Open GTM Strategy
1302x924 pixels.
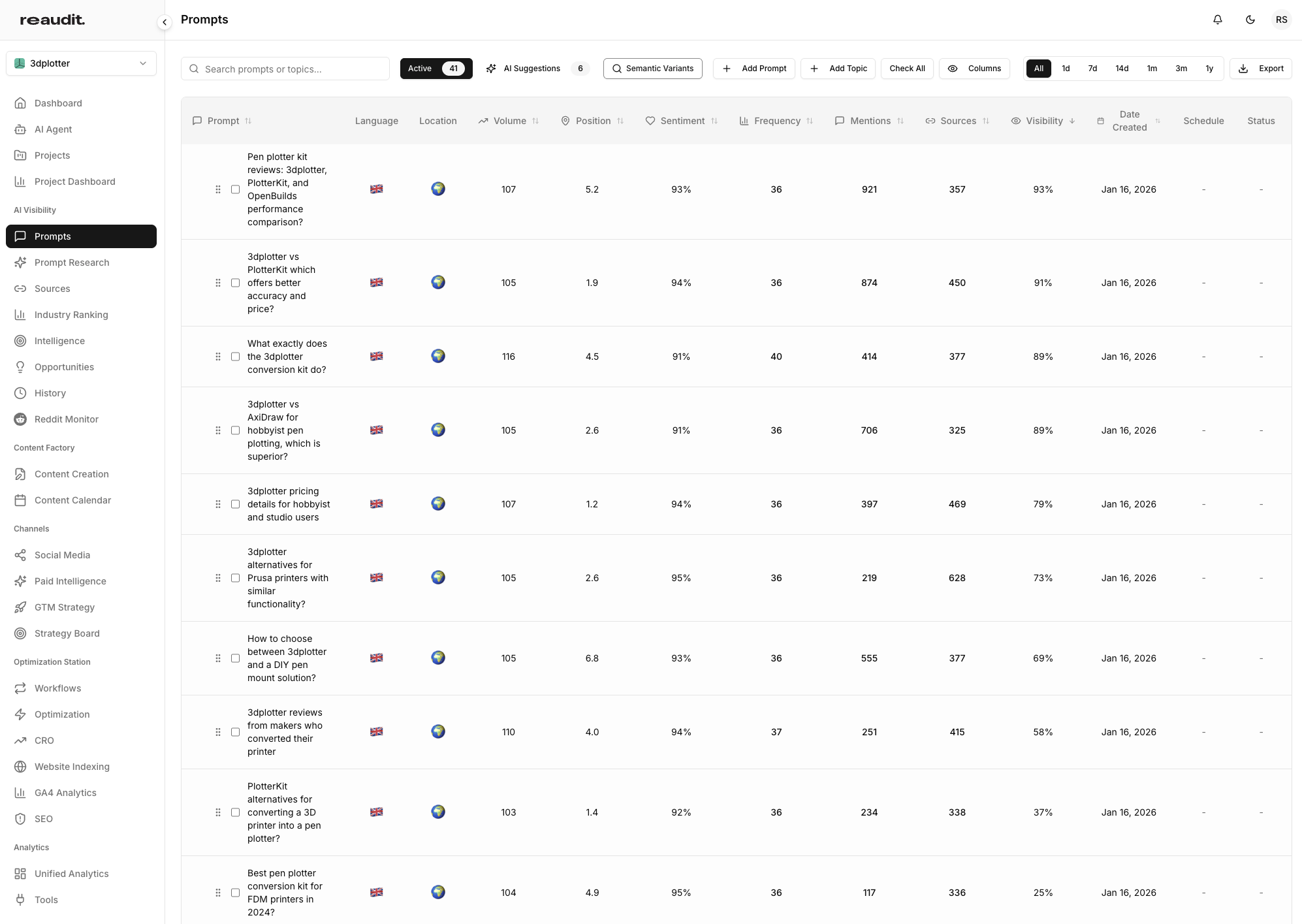(81, 607)
